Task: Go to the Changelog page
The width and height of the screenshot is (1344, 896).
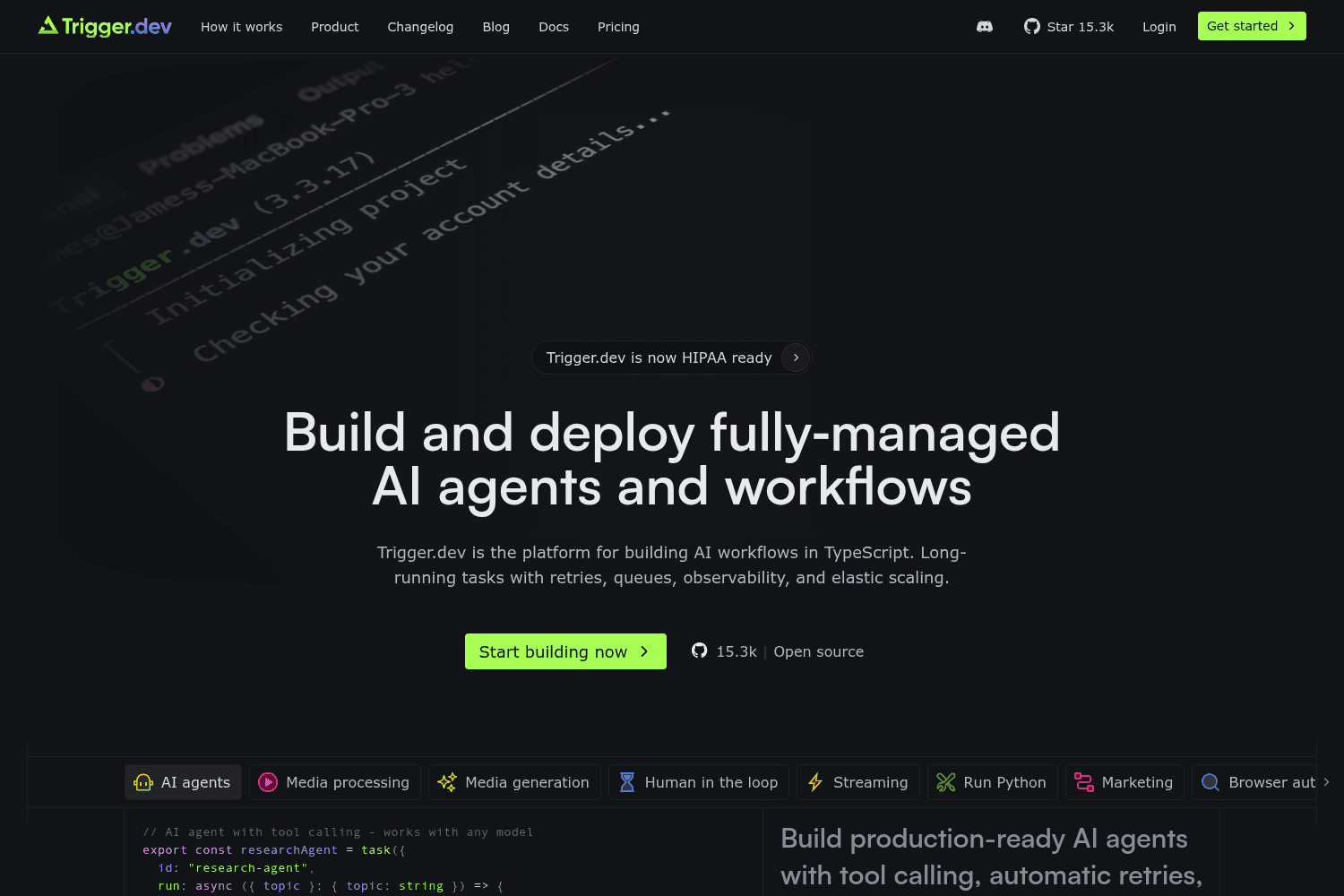Action: (x=420, y=27)
